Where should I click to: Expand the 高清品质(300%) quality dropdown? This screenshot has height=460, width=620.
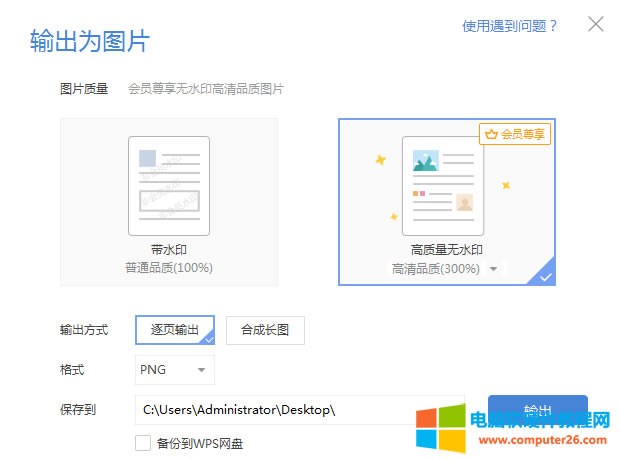[x=492, y=269]
